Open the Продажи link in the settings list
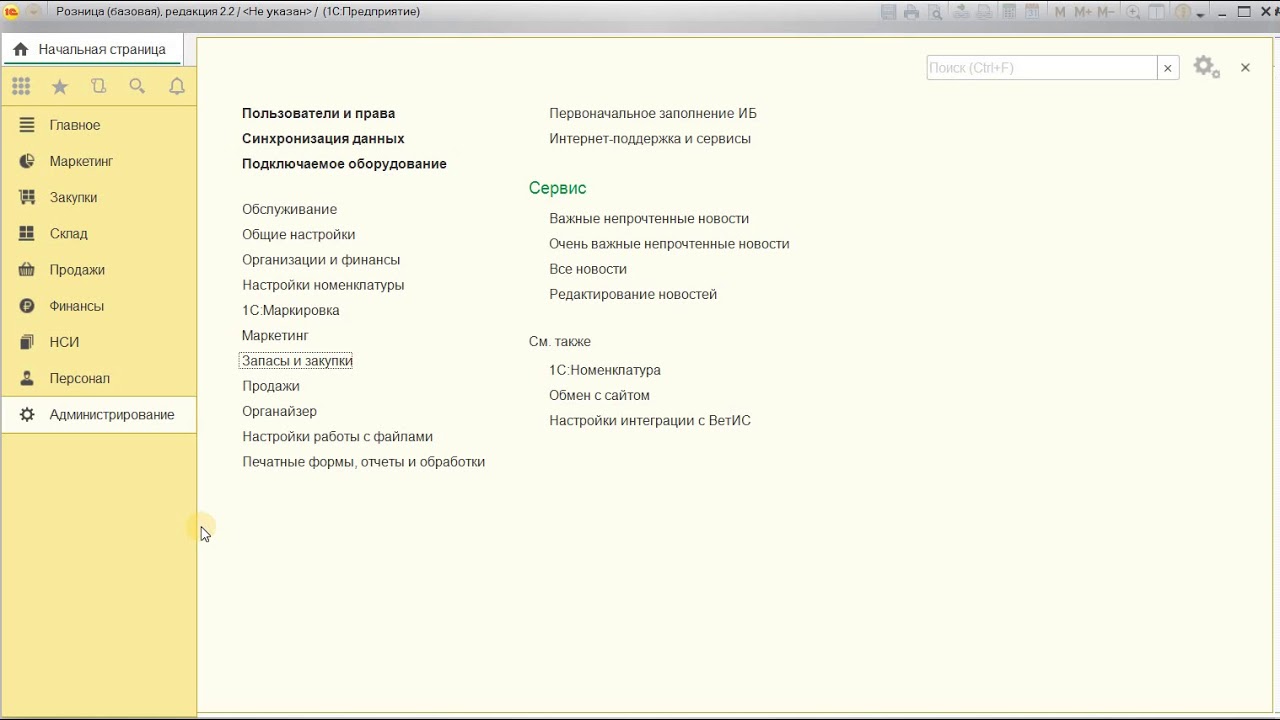The width and height of the screenshot is (1280, 720). coord(270,385)
